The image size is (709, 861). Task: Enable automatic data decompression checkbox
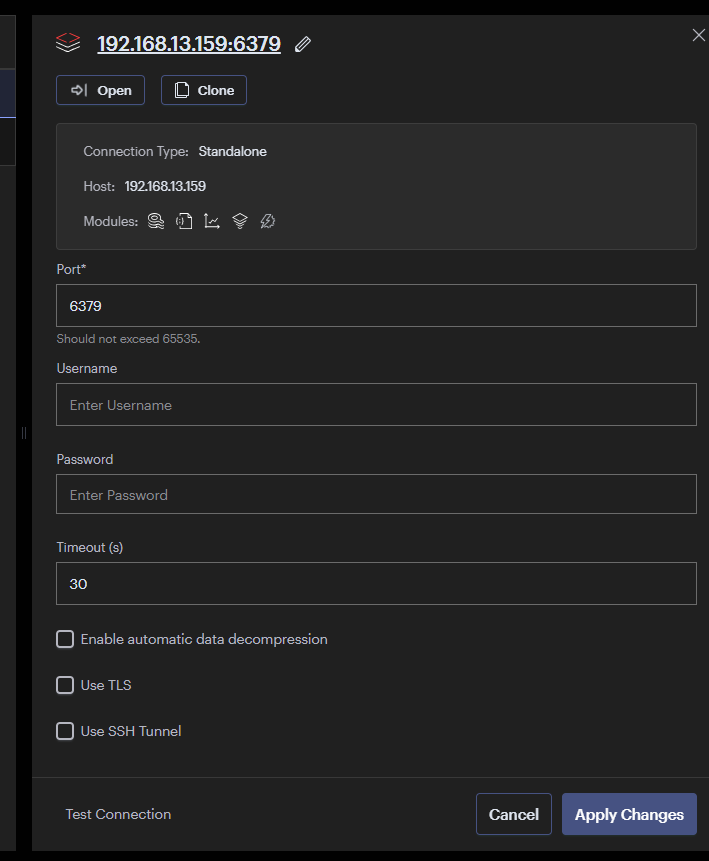[65, 639]
